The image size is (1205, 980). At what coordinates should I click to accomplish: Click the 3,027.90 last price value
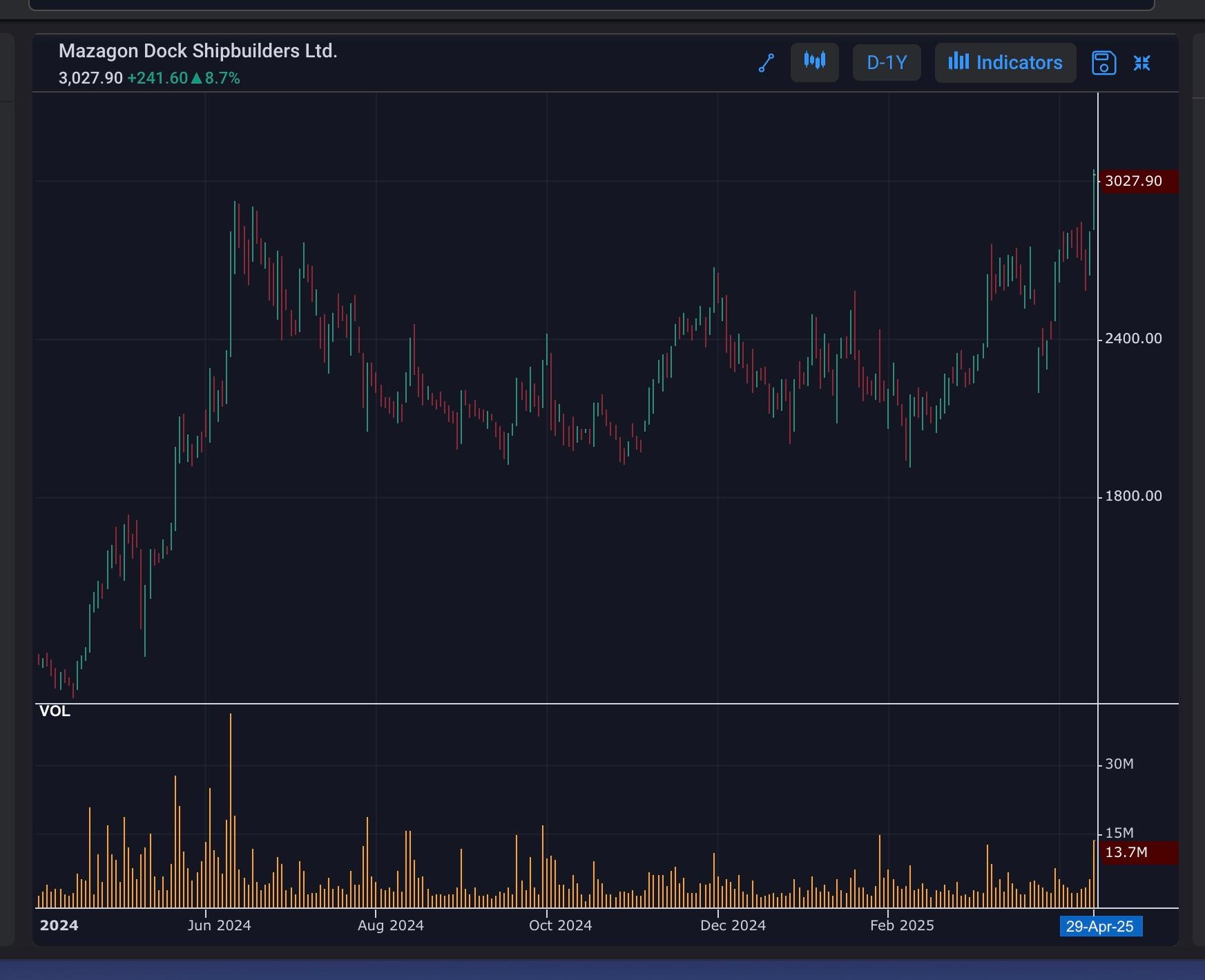90,78
